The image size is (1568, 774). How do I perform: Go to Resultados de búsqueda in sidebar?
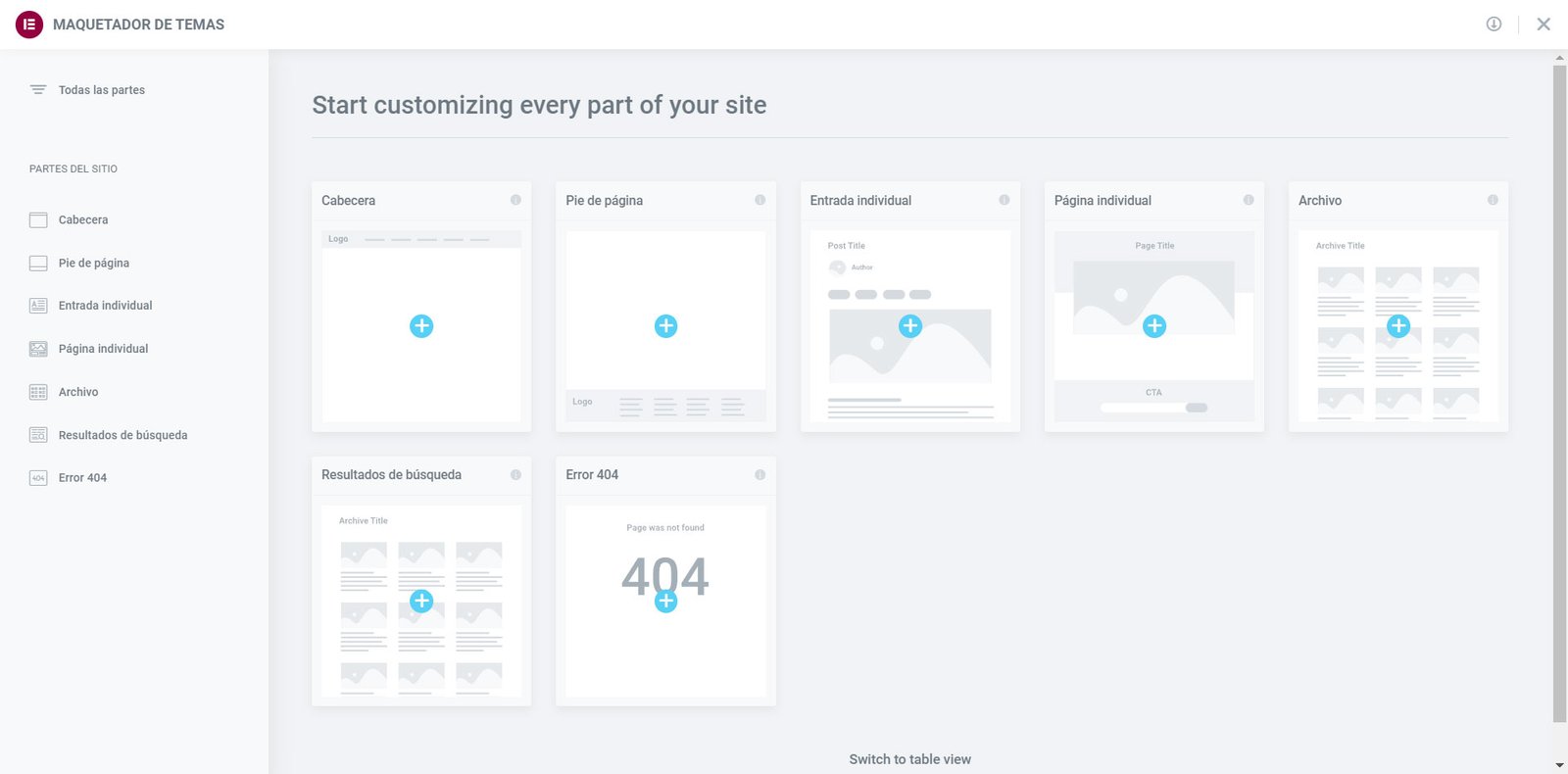(x=122, y=435)
